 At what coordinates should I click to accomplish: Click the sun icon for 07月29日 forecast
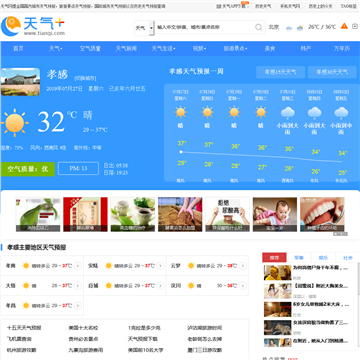pos(234,112)
